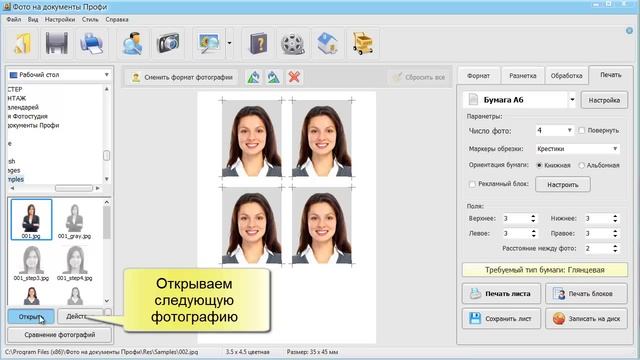Enable the Рекламный блок checkbox
This screenshot has height=360, width=640.
(x=472, y=184)
